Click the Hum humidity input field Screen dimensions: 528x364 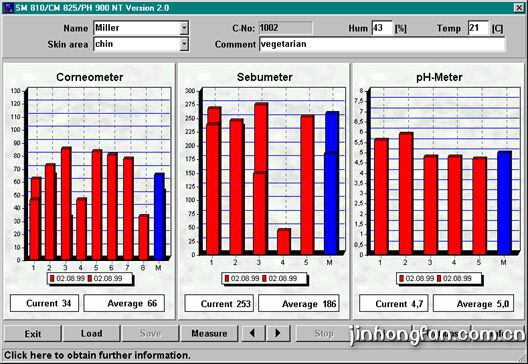pyautogui.click(x=382, y=28)
